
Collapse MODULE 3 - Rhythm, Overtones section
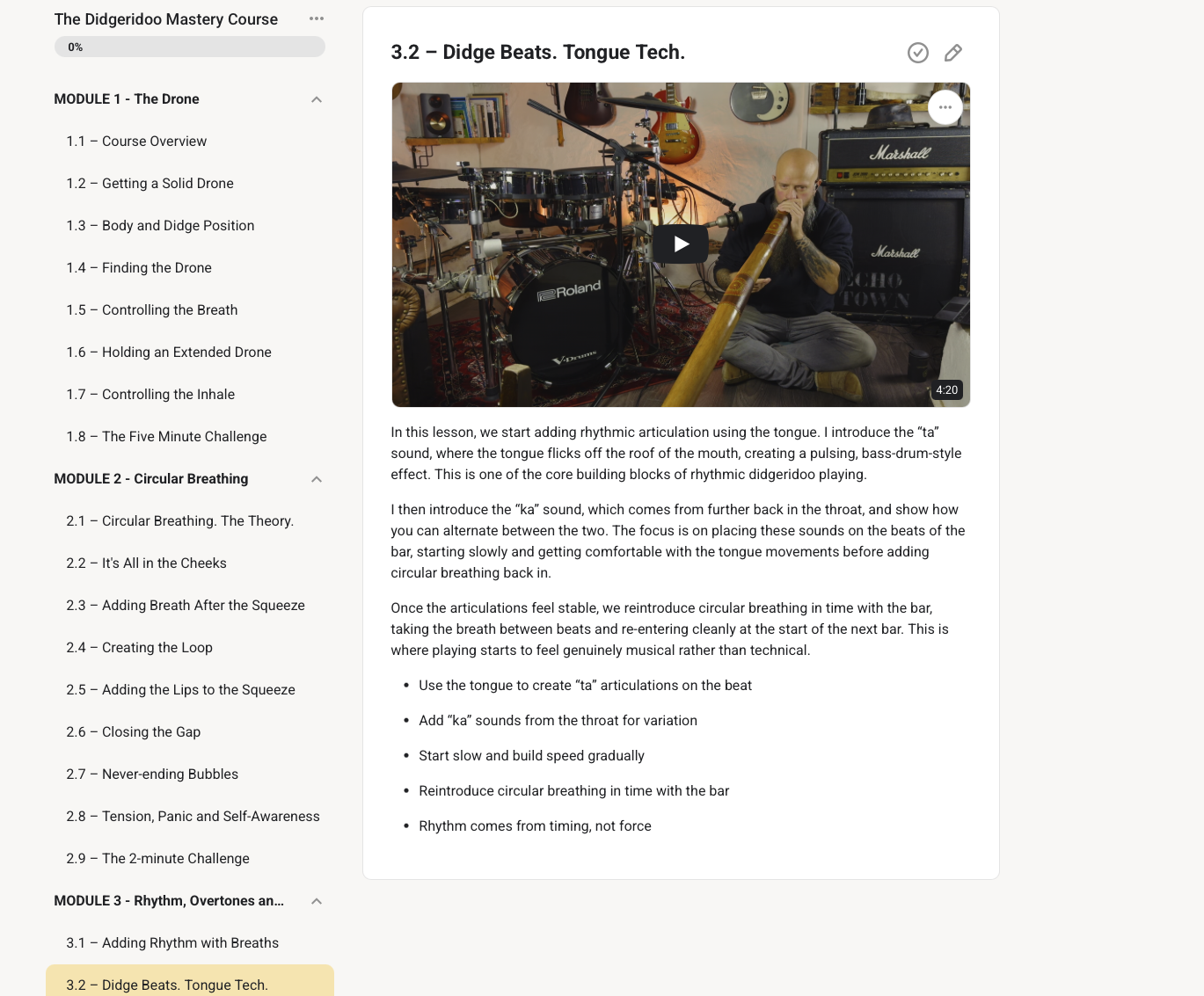click(x=317, y=901)
